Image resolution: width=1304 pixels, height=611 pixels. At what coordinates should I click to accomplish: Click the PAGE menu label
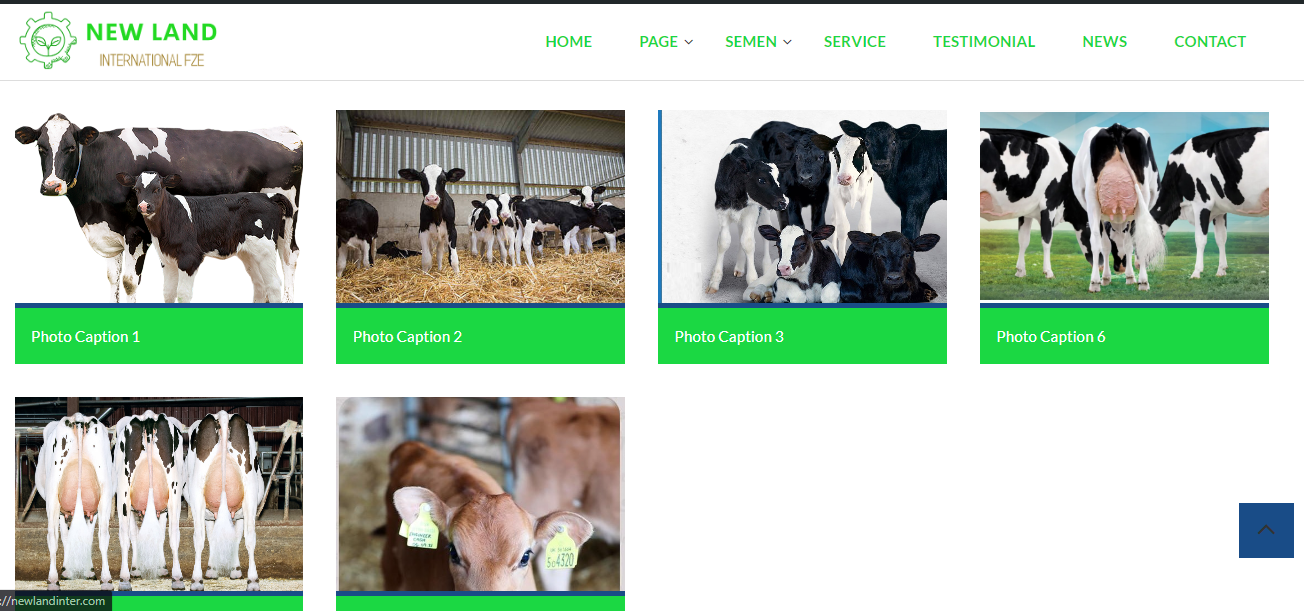659,42
